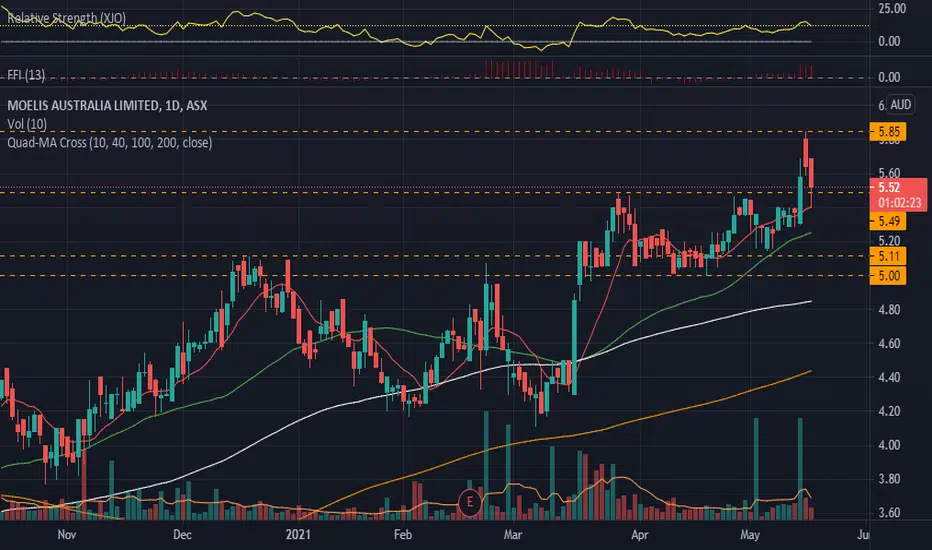Viewport: 932px width, 550px height.
Task: Click the Apr label on time axis
Action: 640,535
